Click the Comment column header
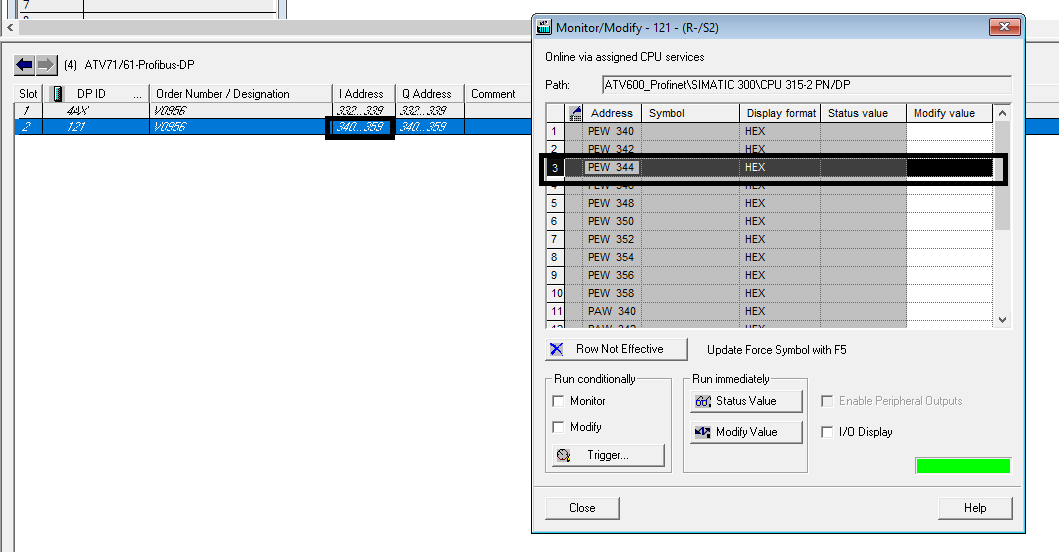The height and width of the screenshot is (552, 1059). [x=498, y=94]
